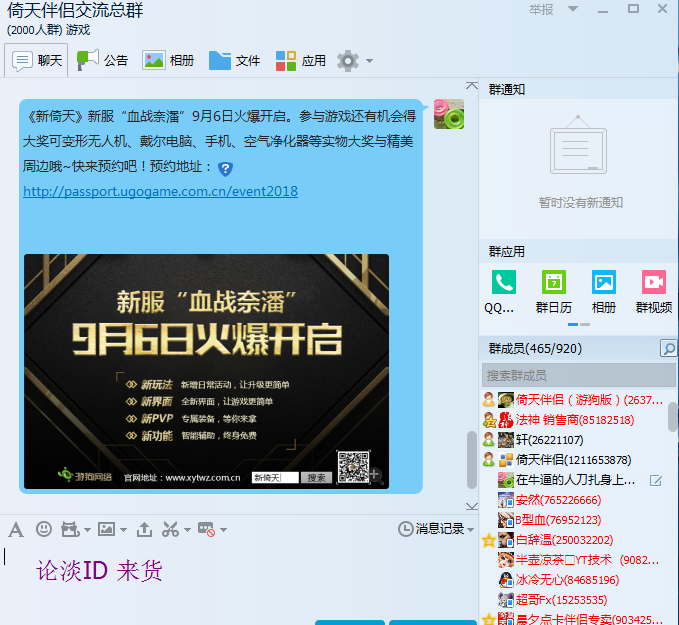Screen dimensions: 679x625
Task: Open the dropdown arrow next to 举报
Action: pos(572,9)
